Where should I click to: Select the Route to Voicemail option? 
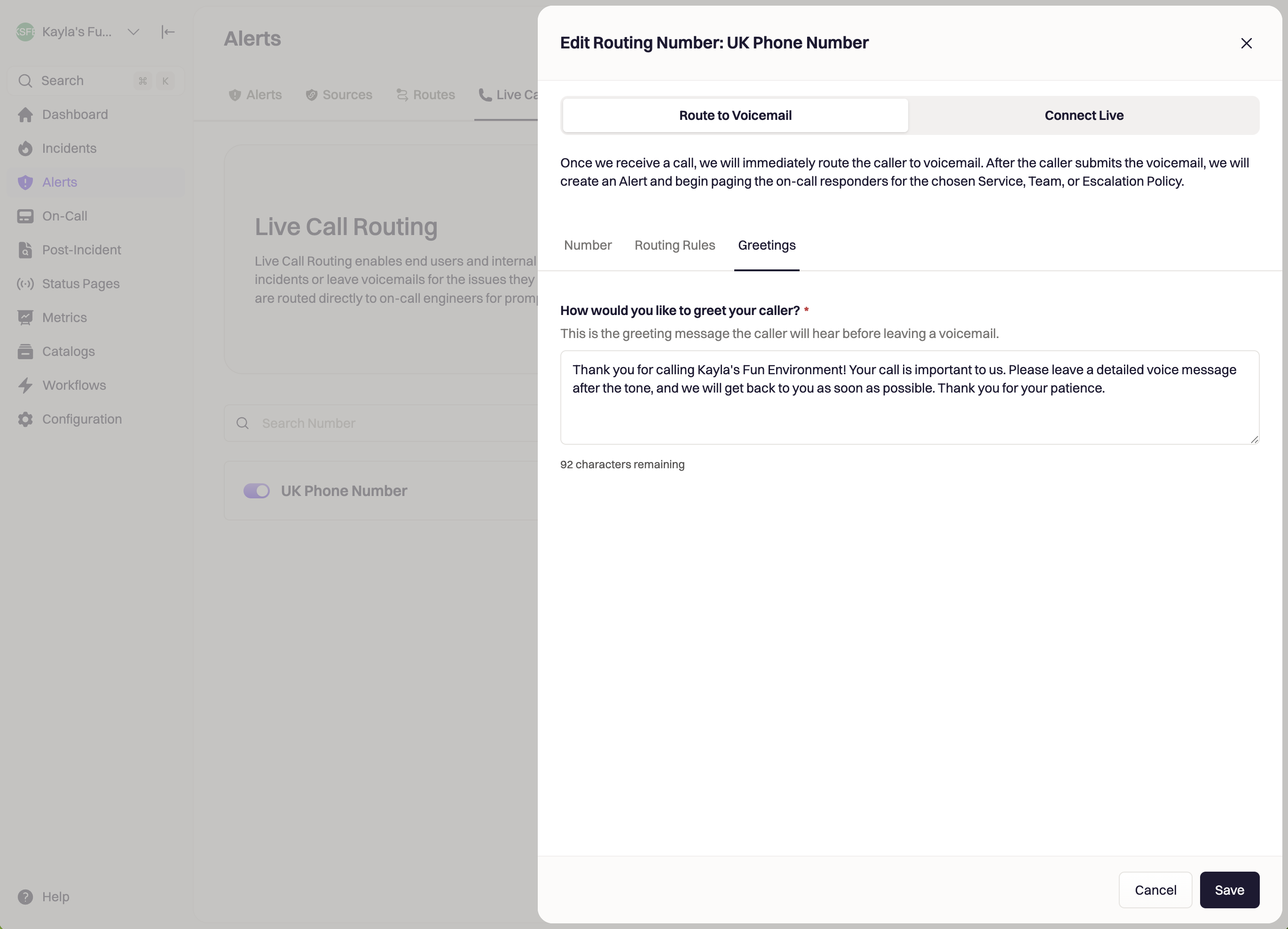coord(735,115)
